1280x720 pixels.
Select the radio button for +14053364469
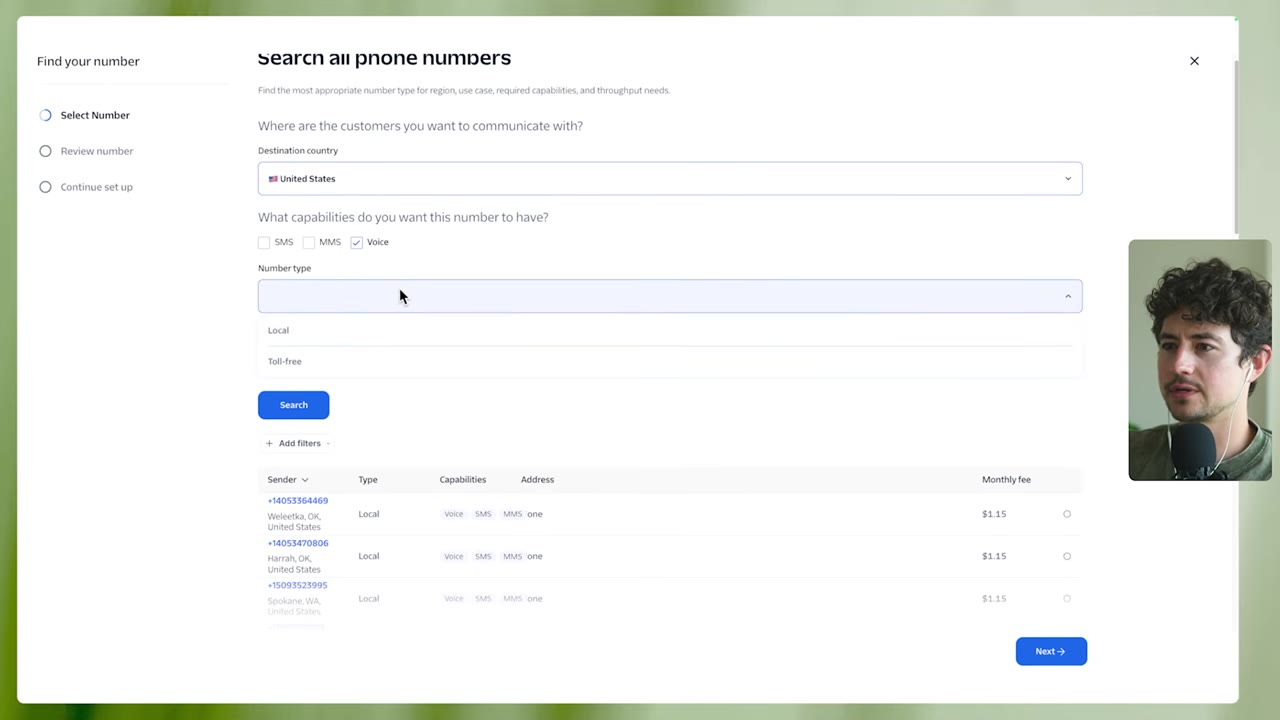(x=1067, y=514)
